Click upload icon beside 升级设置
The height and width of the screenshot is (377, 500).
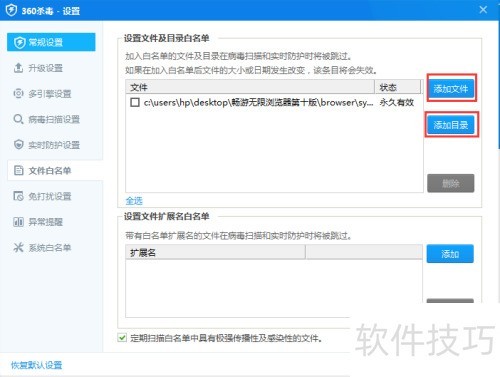pyautogui.click(x=18, y=68)
